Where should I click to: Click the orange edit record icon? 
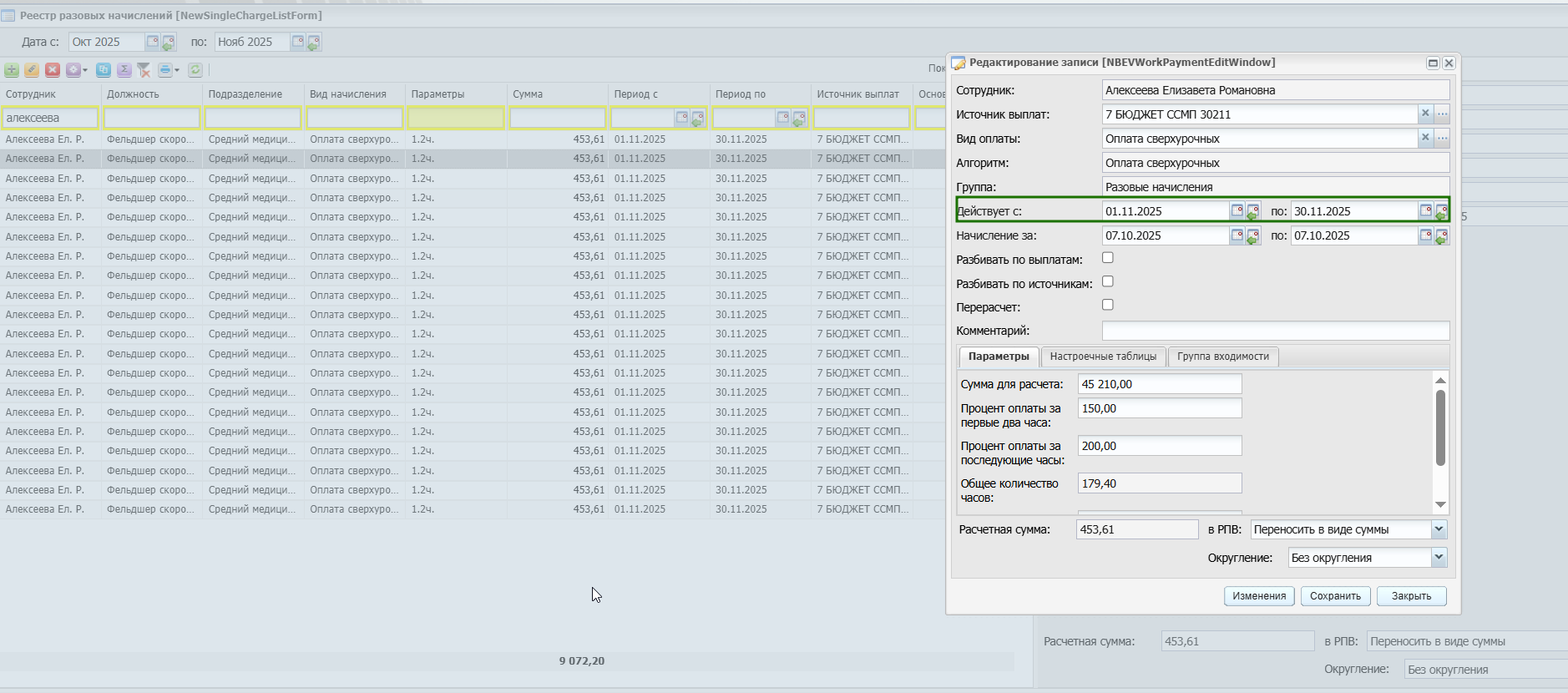pyautogui.click(x=32, y=70)
